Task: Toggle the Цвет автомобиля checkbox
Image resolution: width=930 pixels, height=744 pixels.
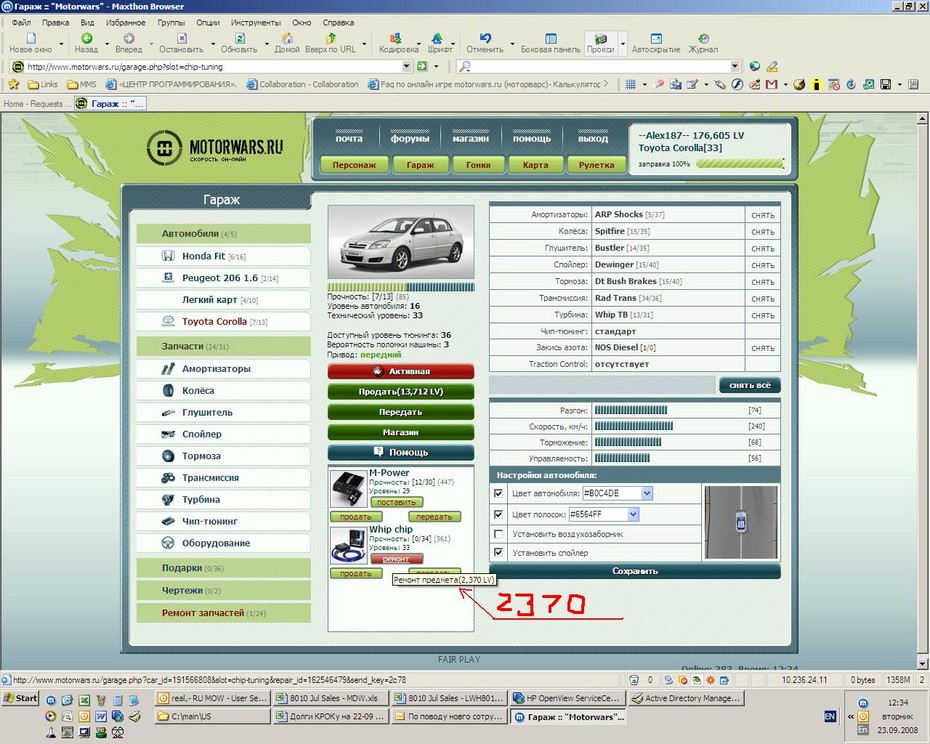Action: click(x=499, y=493)
